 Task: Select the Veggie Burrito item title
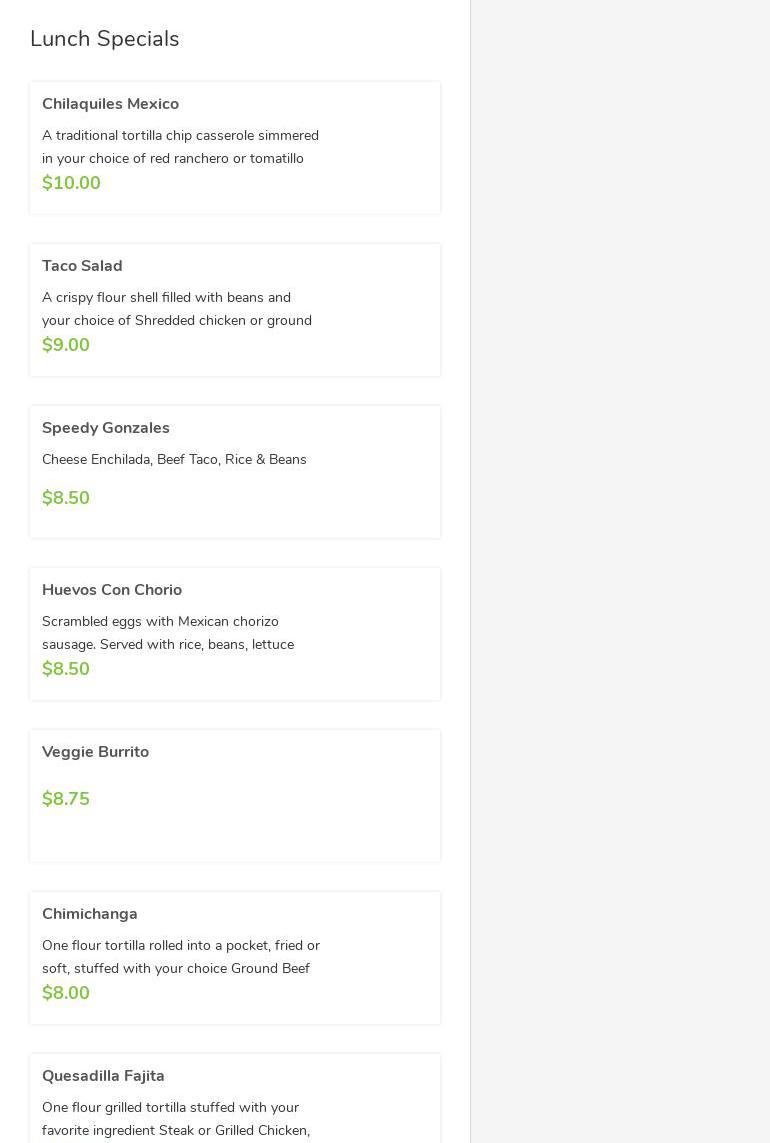(x=95, y=752)
